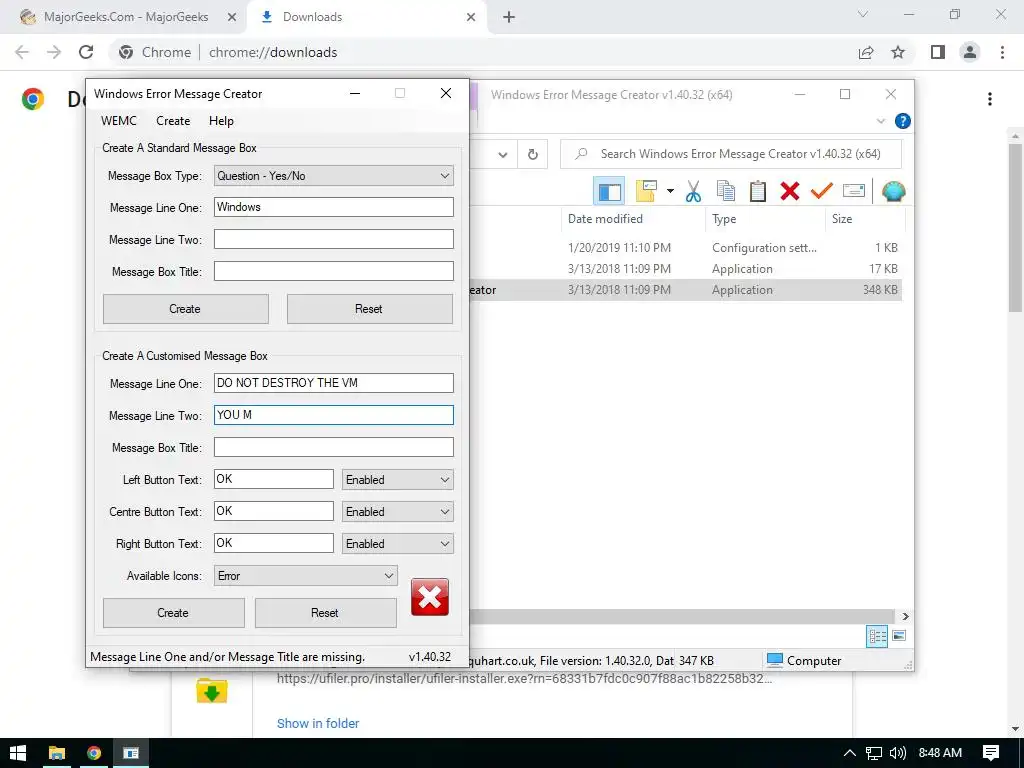Open Centre Button Enabled dropdown
The image size is (1024, 768).
click(x=398, y=511)
